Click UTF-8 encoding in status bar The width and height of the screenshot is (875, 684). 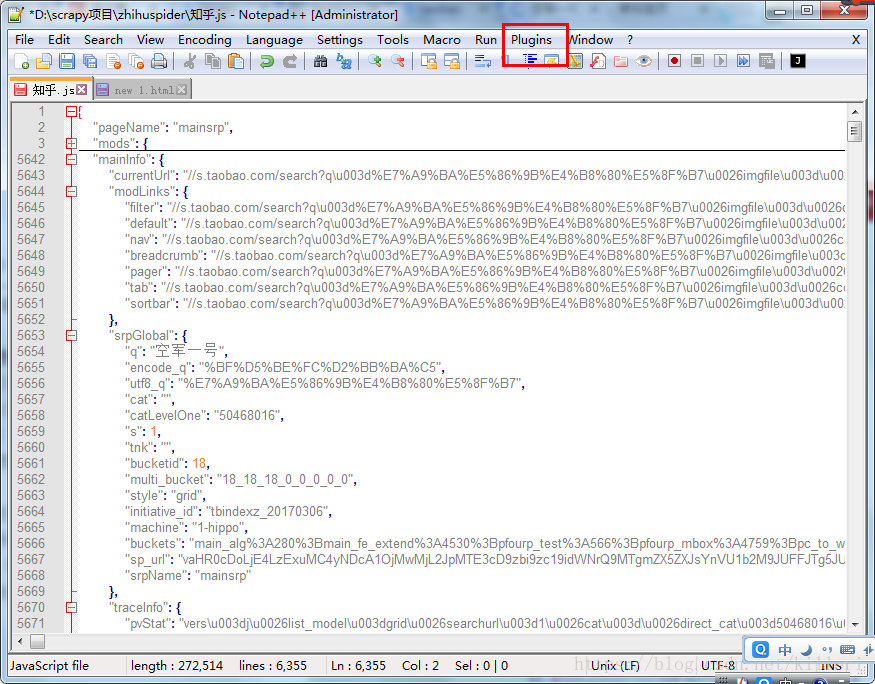tap(718, 666)
